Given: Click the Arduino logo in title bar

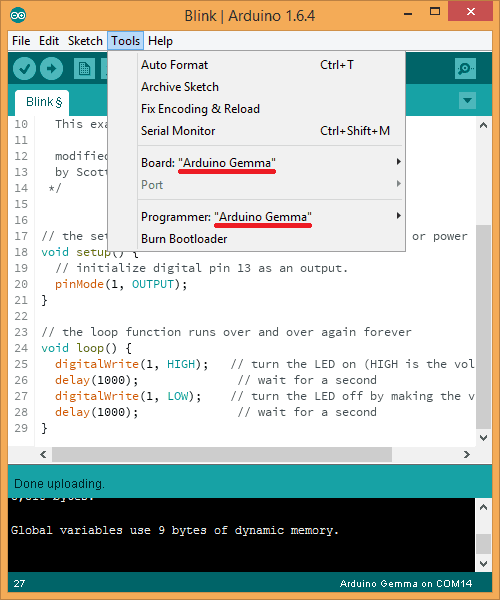Looking at the screenshot, I should 18,15.
